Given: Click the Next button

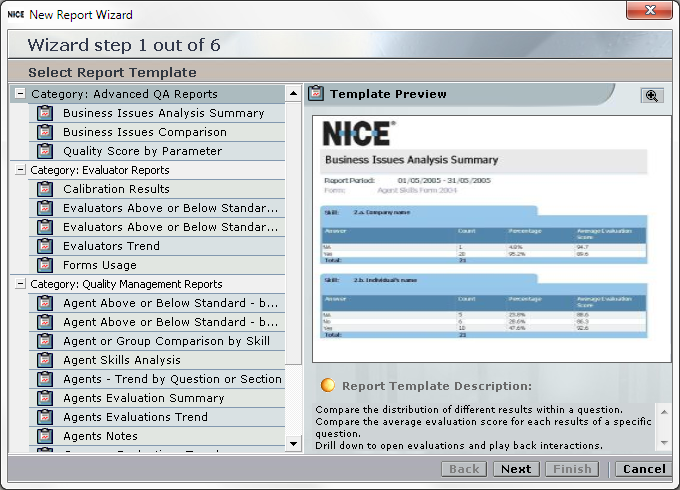Looking at the screenshot, I should tap(516, 469).
